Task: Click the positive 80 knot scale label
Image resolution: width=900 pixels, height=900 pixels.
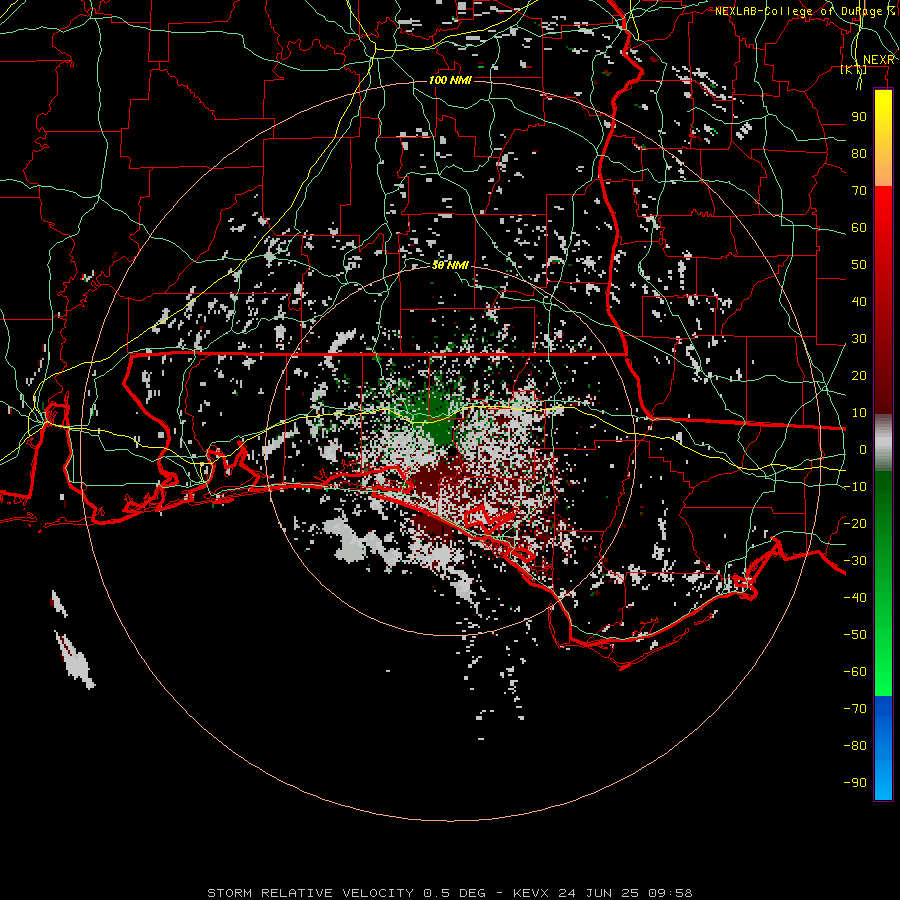Action: (x=859, y=153)
